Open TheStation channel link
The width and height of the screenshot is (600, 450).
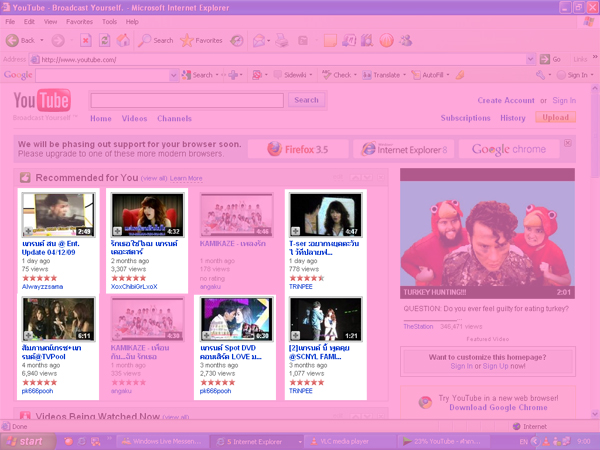point(418,327)
